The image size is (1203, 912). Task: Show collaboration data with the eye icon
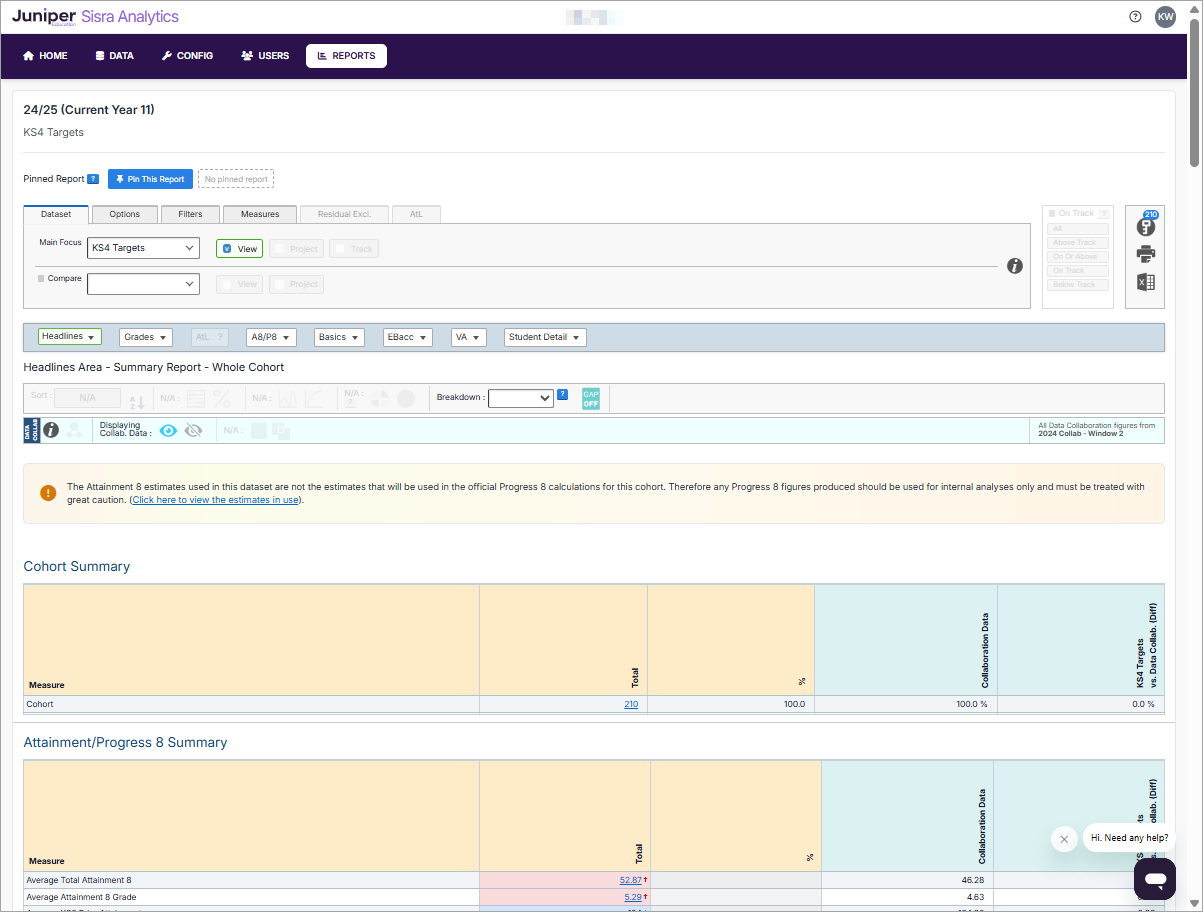[168, 430]
